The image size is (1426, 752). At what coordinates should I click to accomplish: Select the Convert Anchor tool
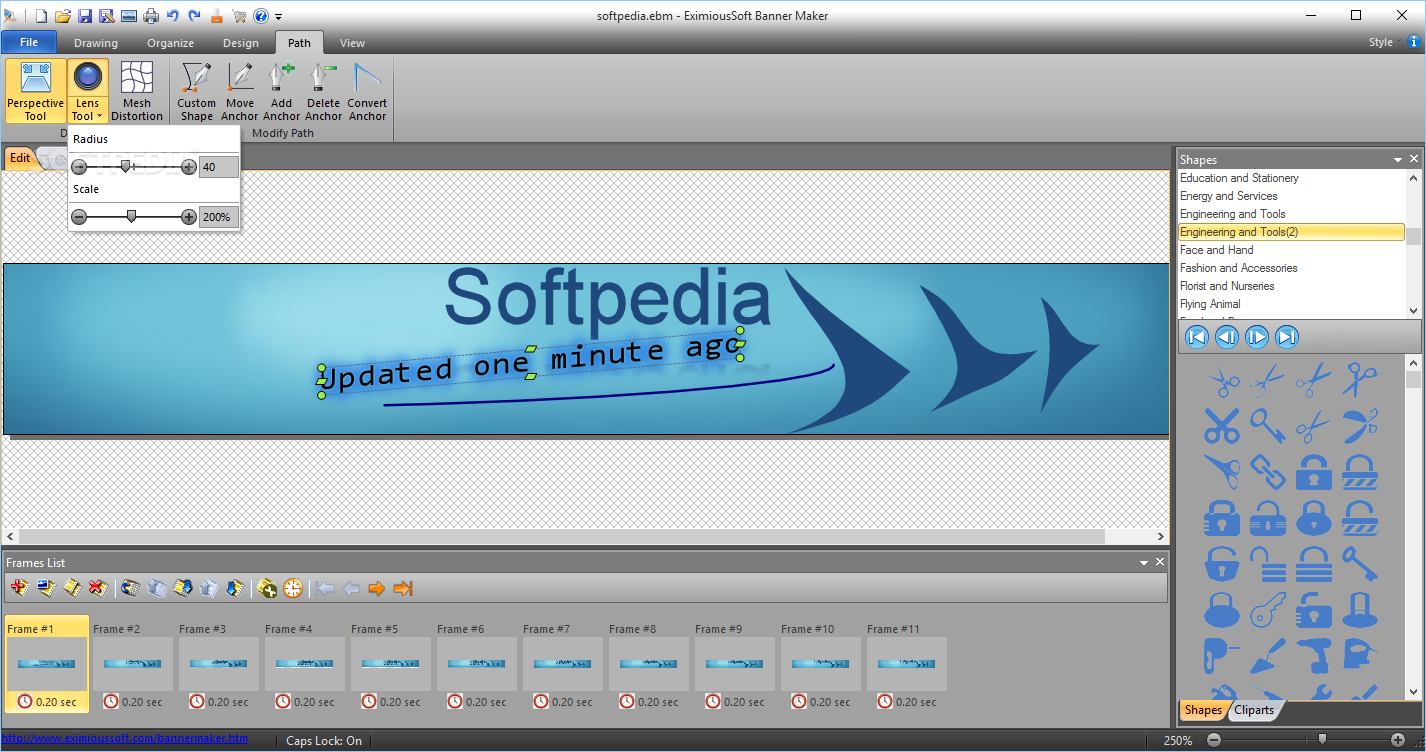367,91
